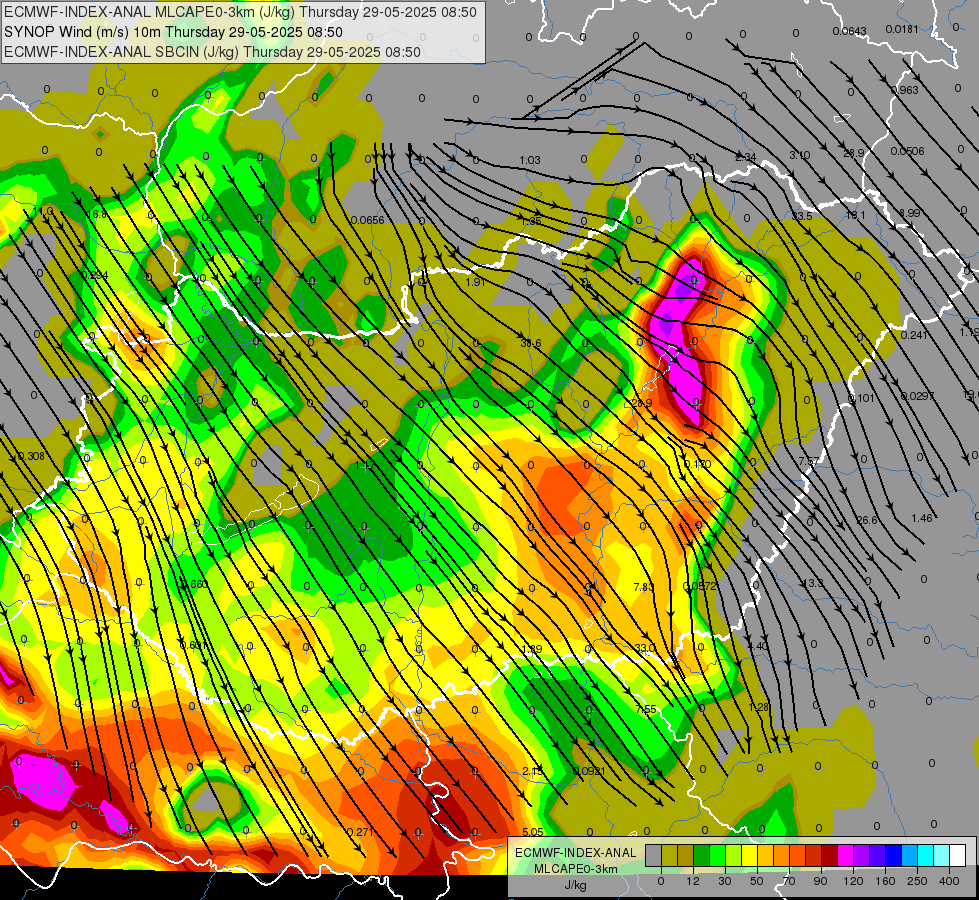Click the map value 0.0921
This screenshot has width=979, height=900.
(589, 771)
